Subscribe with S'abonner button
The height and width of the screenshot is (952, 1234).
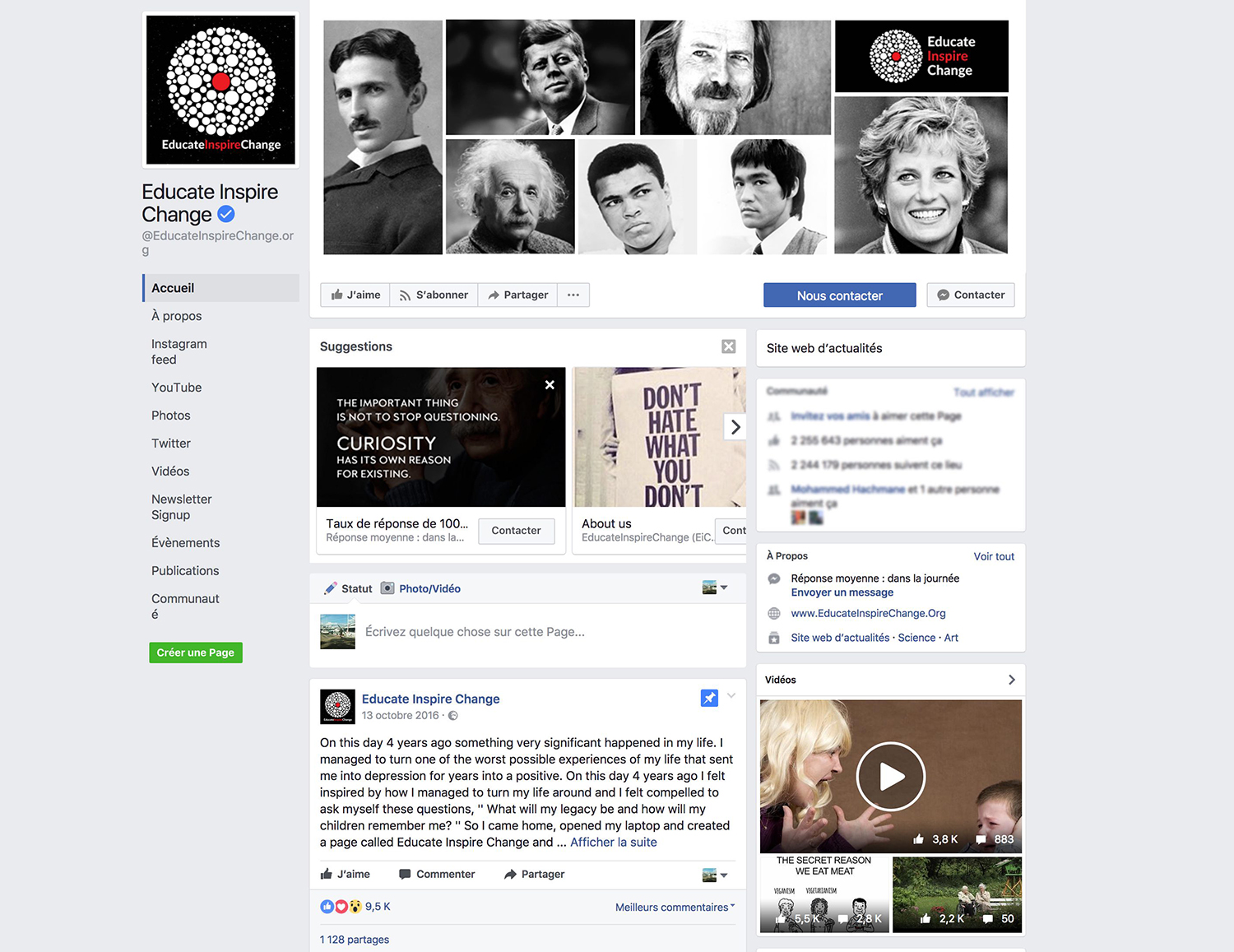(x=434, y=295)
